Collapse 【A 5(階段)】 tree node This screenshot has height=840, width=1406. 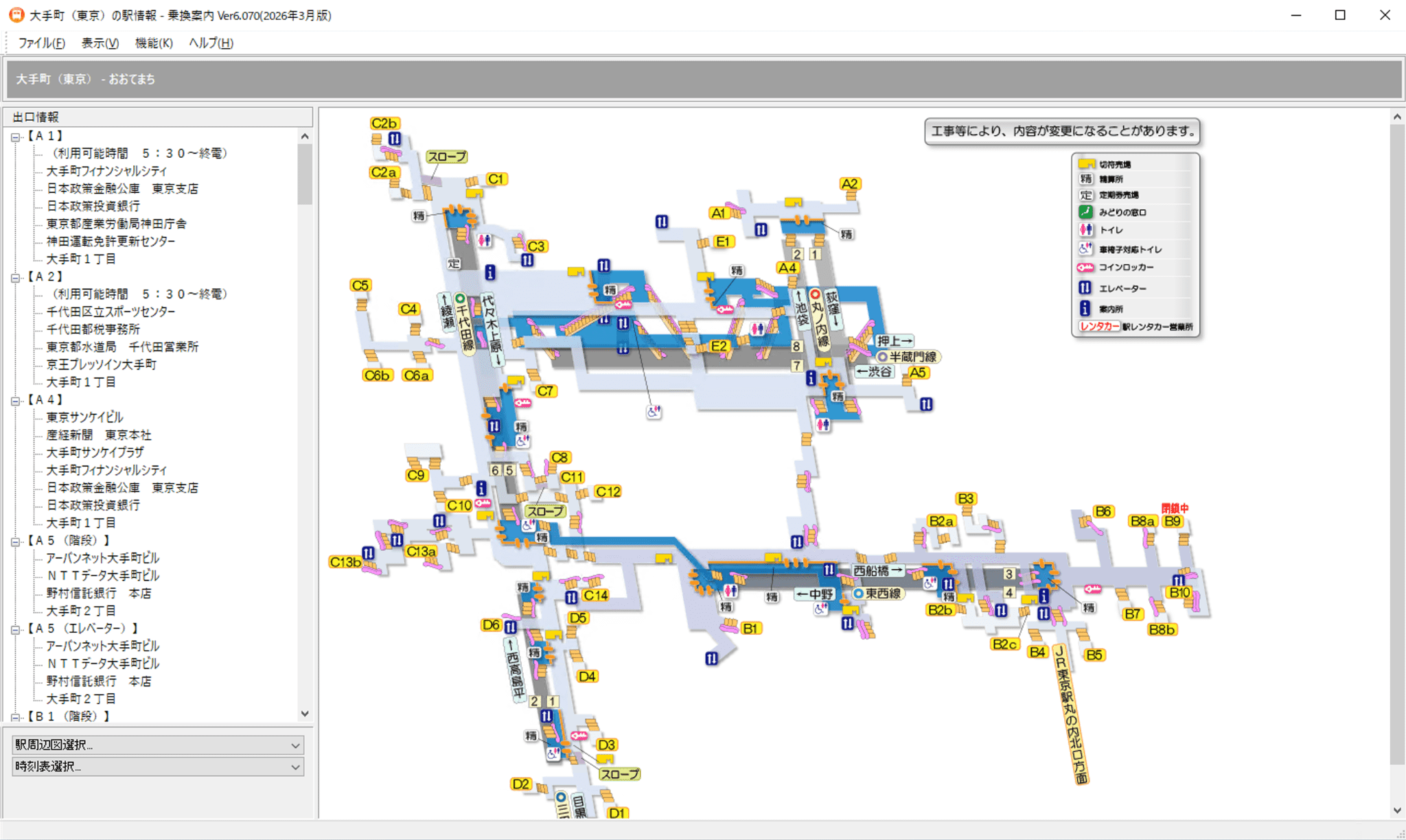click(x=15, y=541)
